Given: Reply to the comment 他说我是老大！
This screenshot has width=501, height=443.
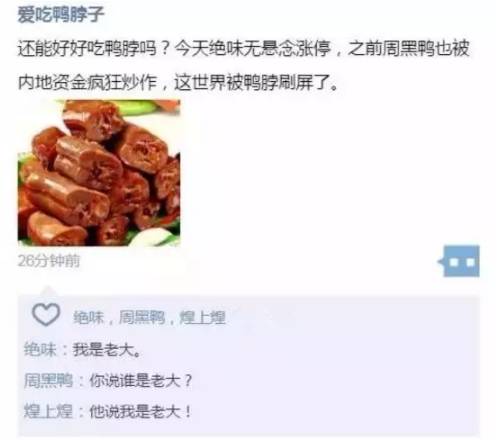Looking at the screenshot, I should [141, 411].
